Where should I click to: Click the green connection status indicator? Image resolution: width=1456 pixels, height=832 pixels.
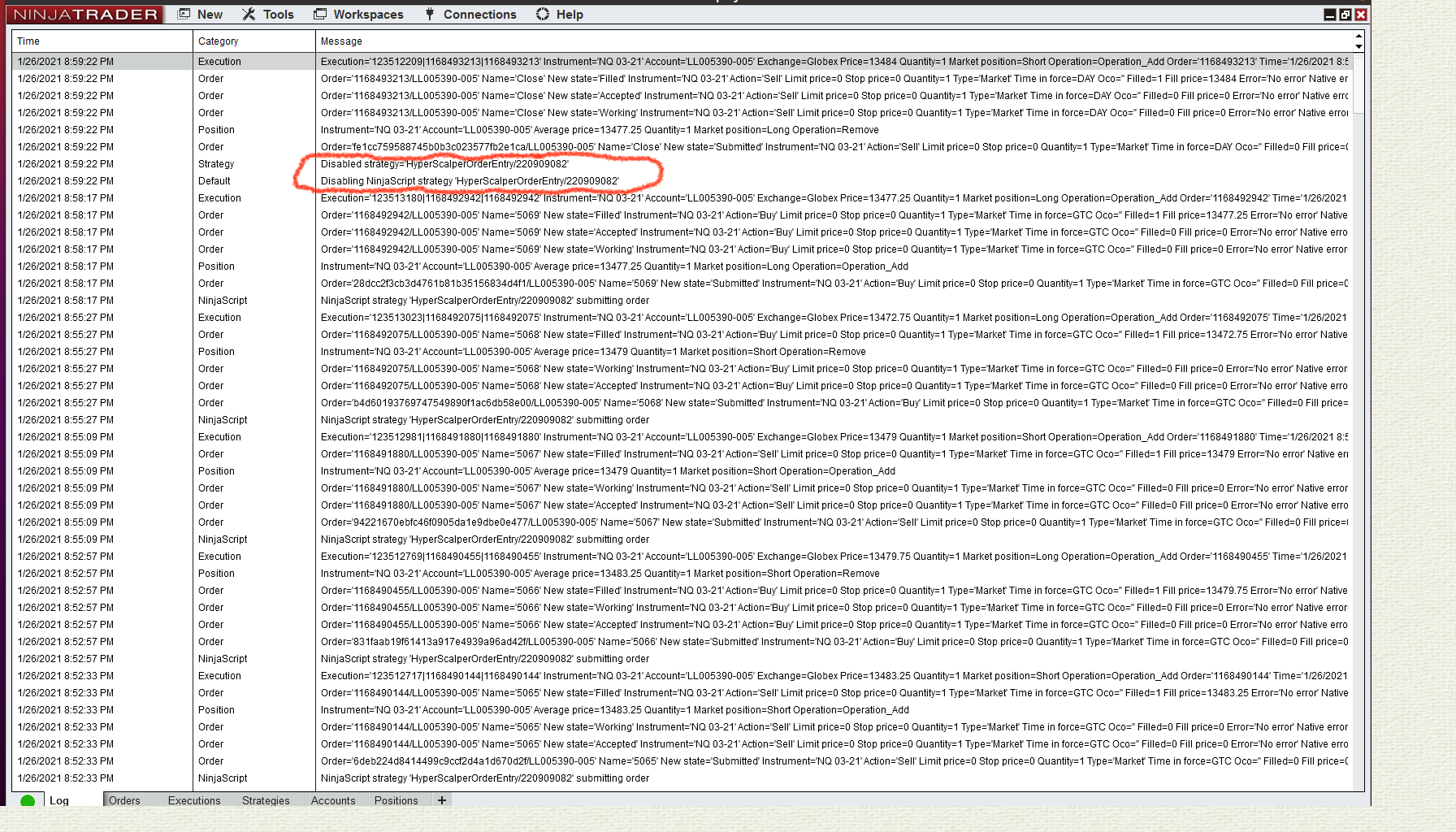pyautogui.click(x=28, y=801)
